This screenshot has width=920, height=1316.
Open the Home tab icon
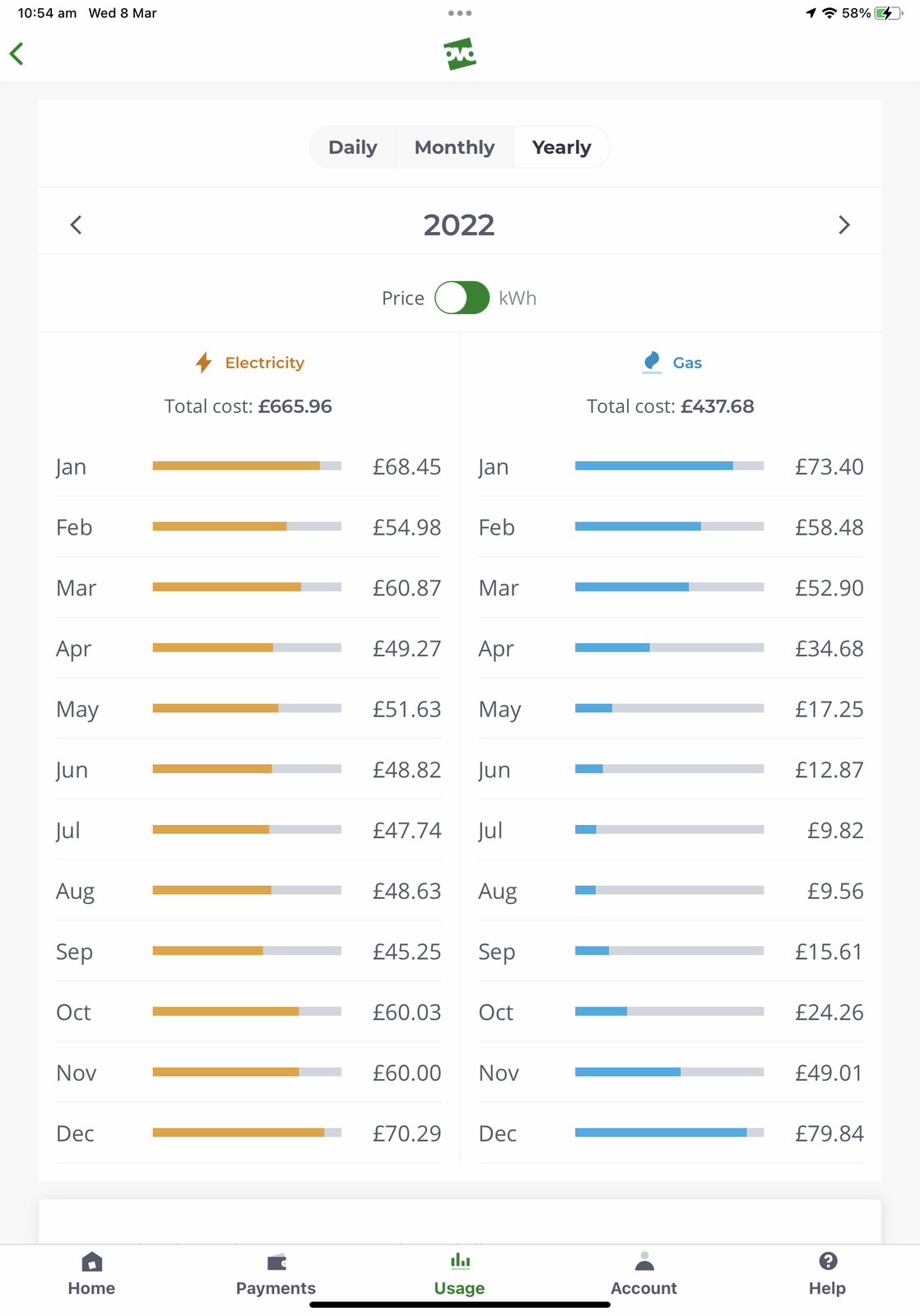(92, 1262)
